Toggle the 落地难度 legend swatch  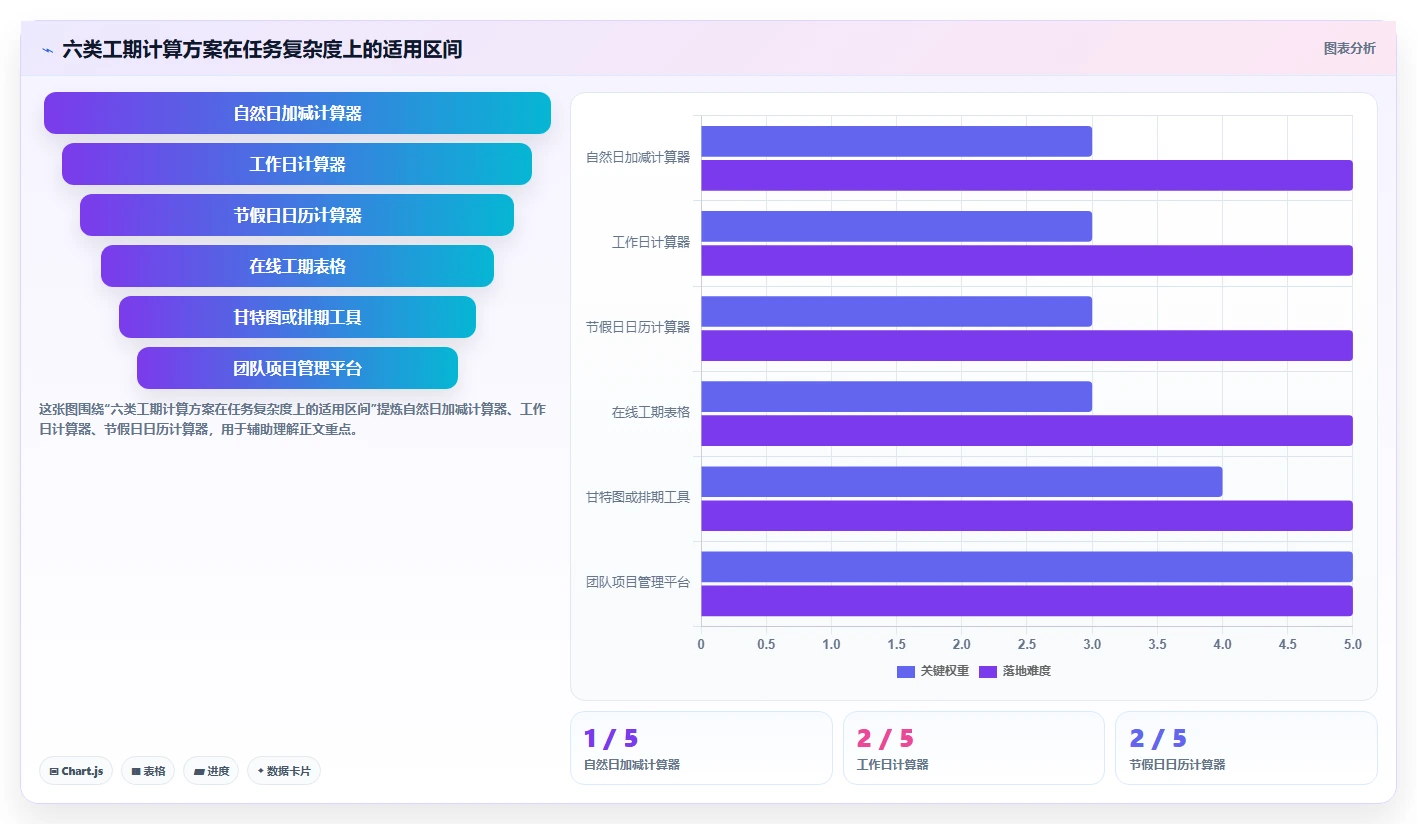click(988, 671)
